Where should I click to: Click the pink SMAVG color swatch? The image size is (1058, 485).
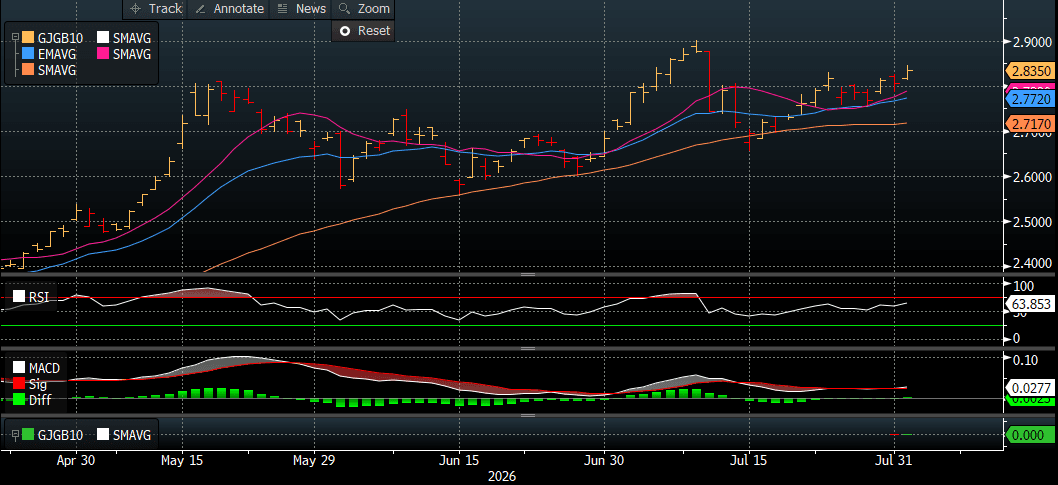[103, 54]
